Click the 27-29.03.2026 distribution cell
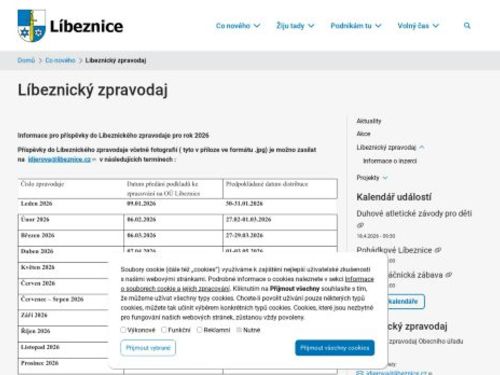The height and width of the screenshot is (375, 500). point(280,238)
